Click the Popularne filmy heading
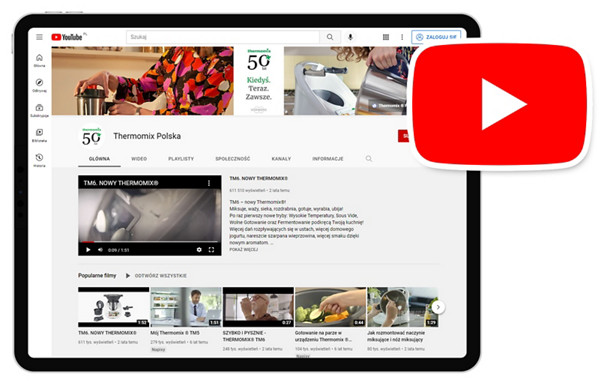 pos(97,275)
